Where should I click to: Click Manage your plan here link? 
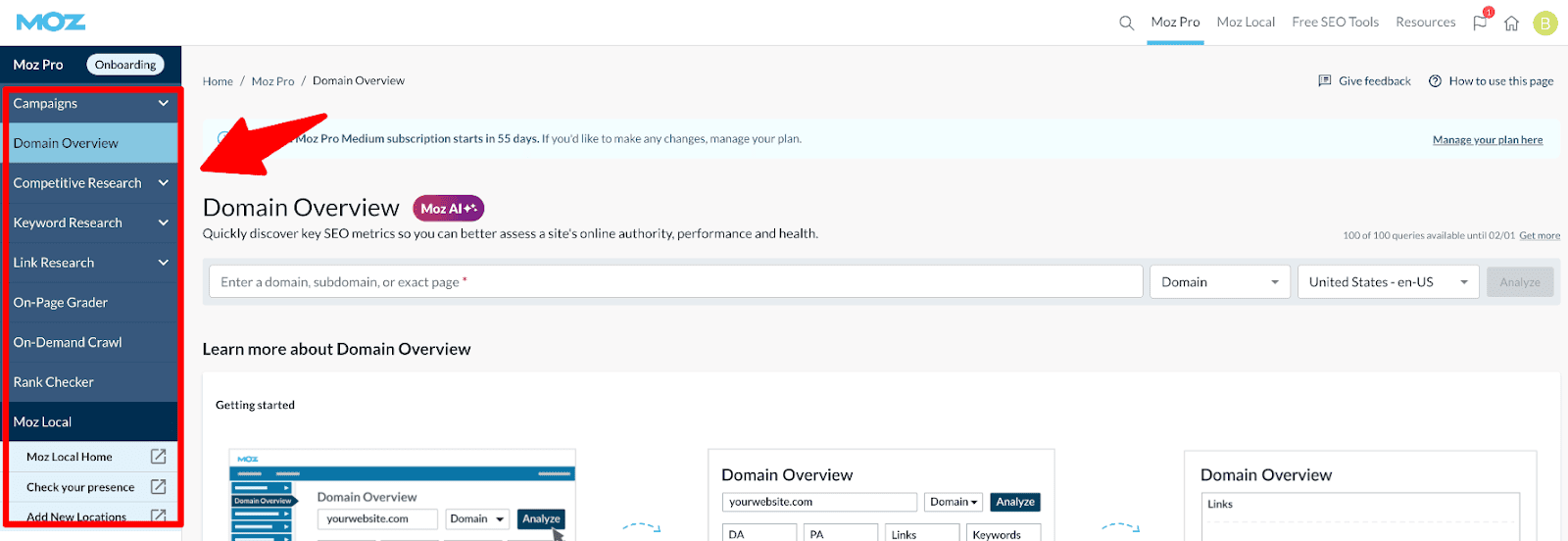[1488, 140]
